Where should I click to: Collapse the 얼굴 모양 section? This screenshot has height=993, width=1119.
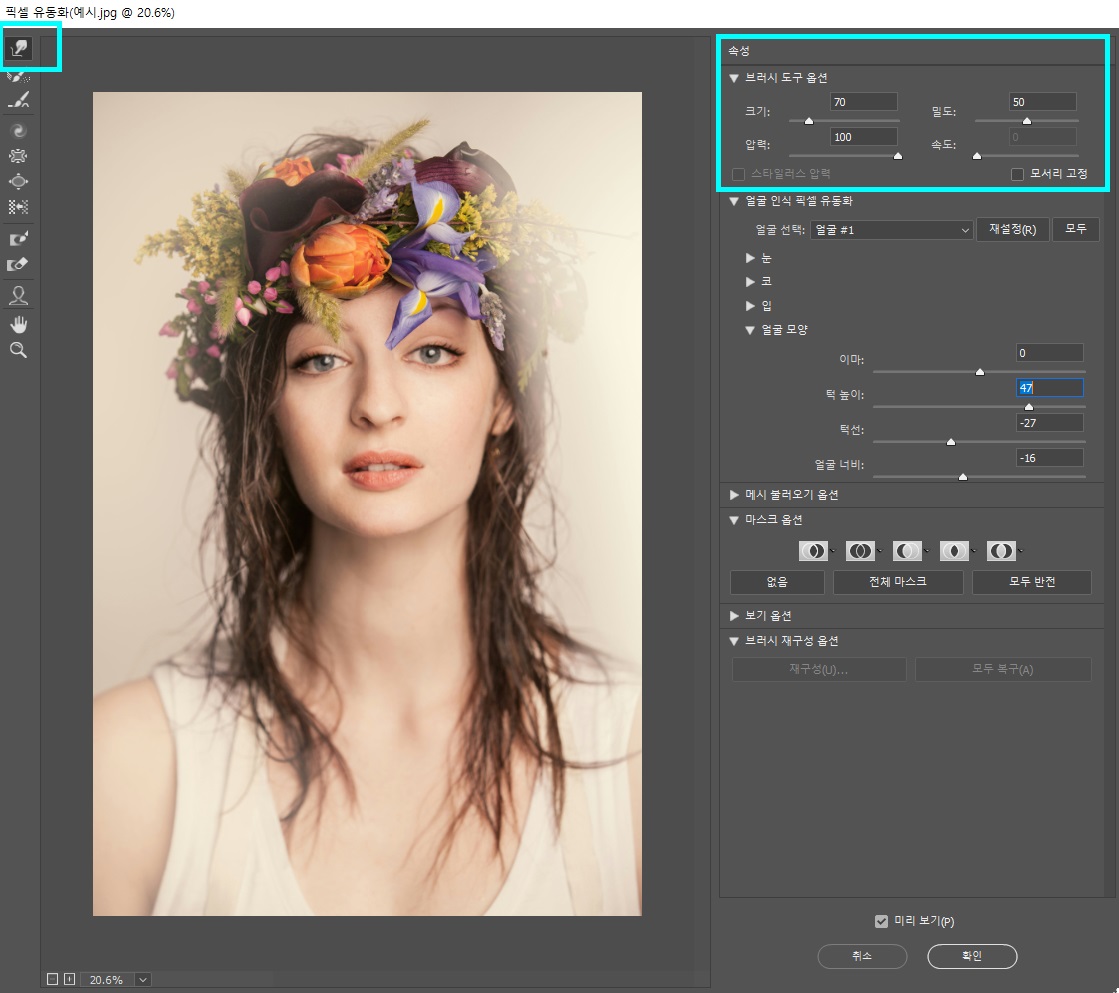click(x=750, y=330)
